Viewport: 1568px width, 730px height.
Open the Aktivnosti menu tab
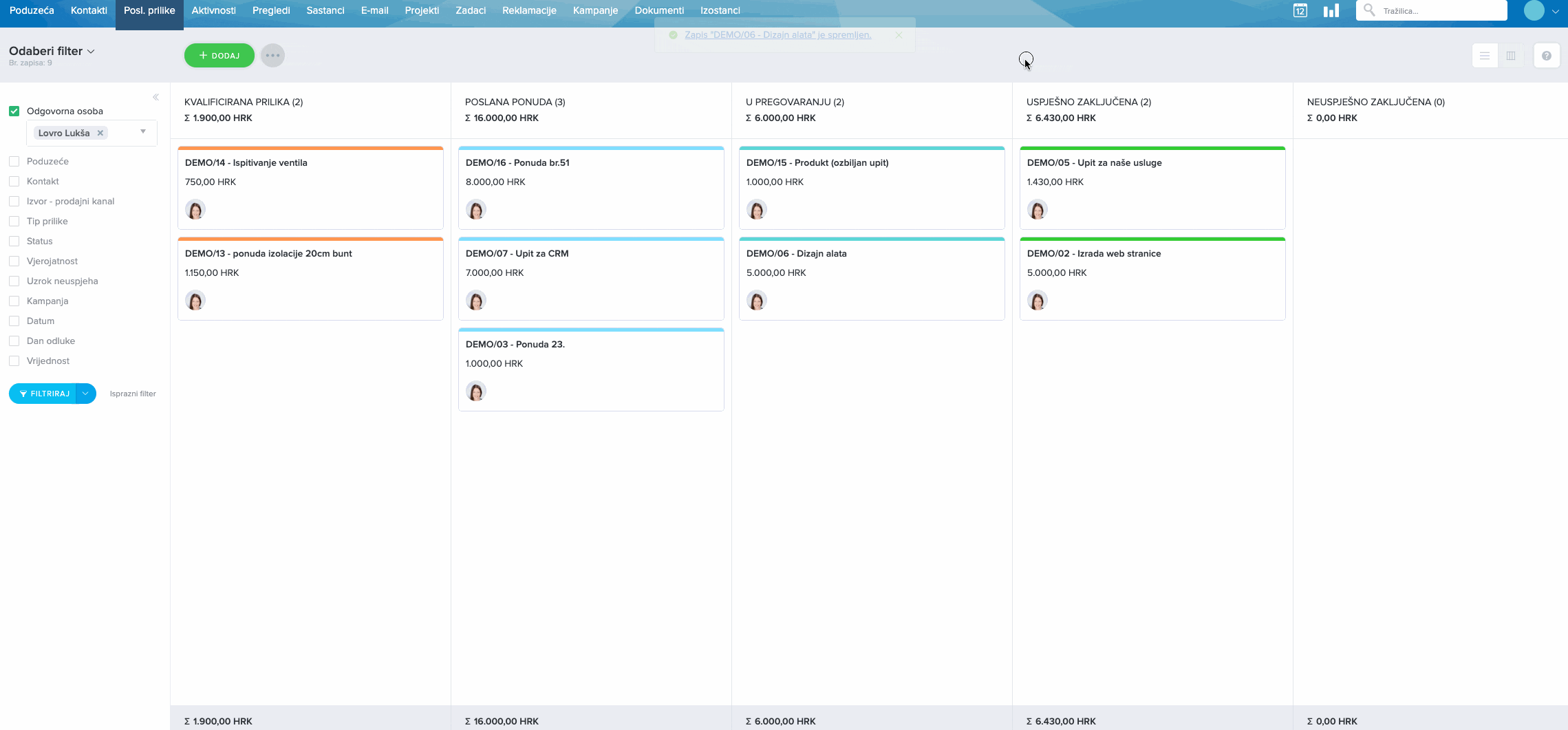[213, 10]
